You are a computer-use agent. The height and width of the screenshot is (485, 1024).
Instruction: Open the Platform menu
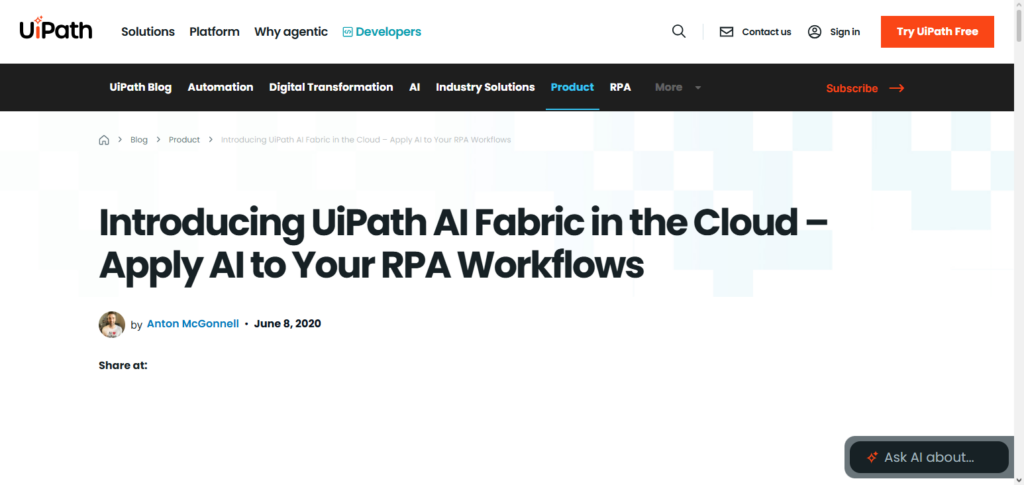click(214, 31)
